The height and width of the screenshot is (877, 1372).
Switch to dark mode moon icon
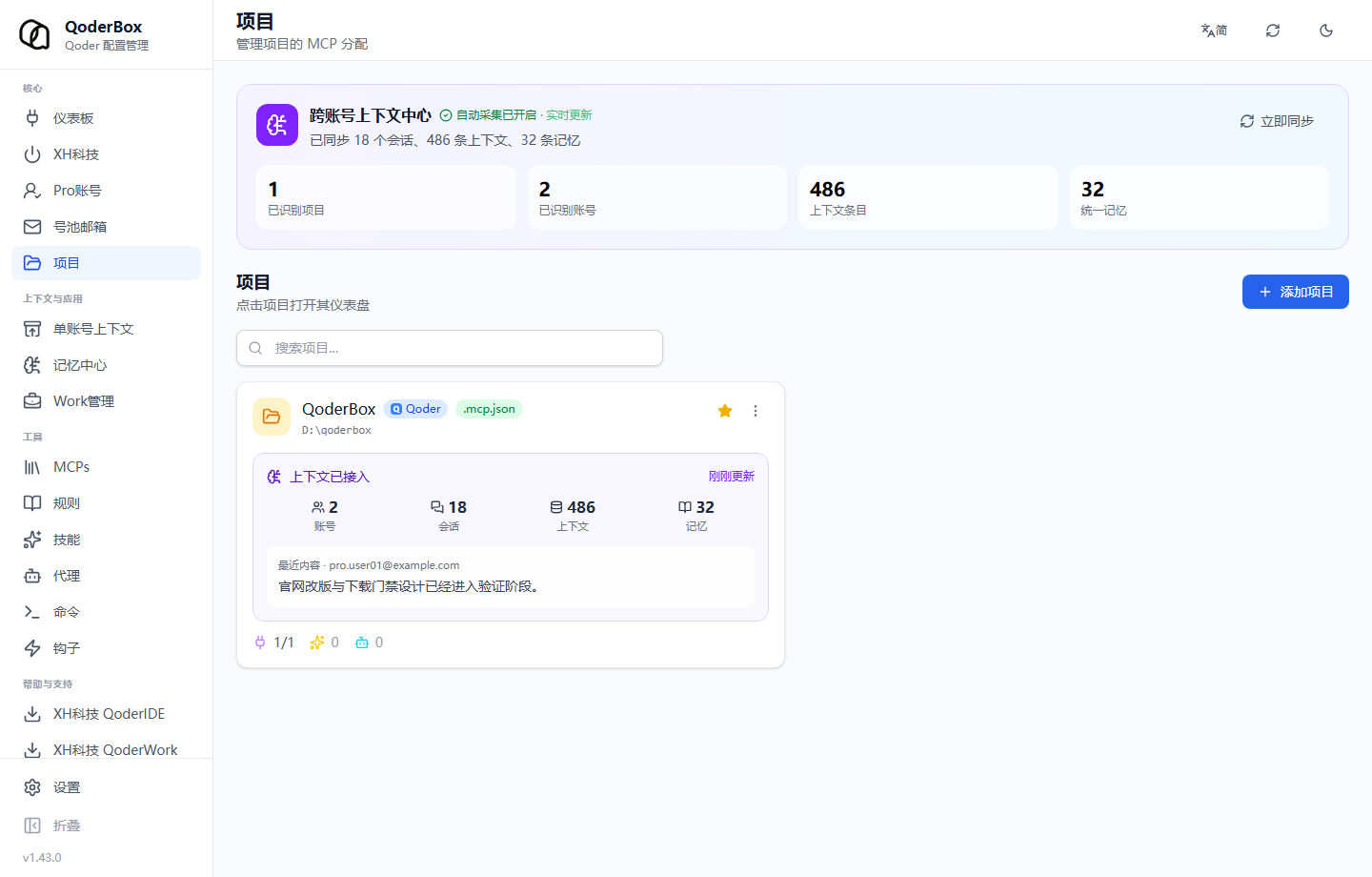(1326, 31)
